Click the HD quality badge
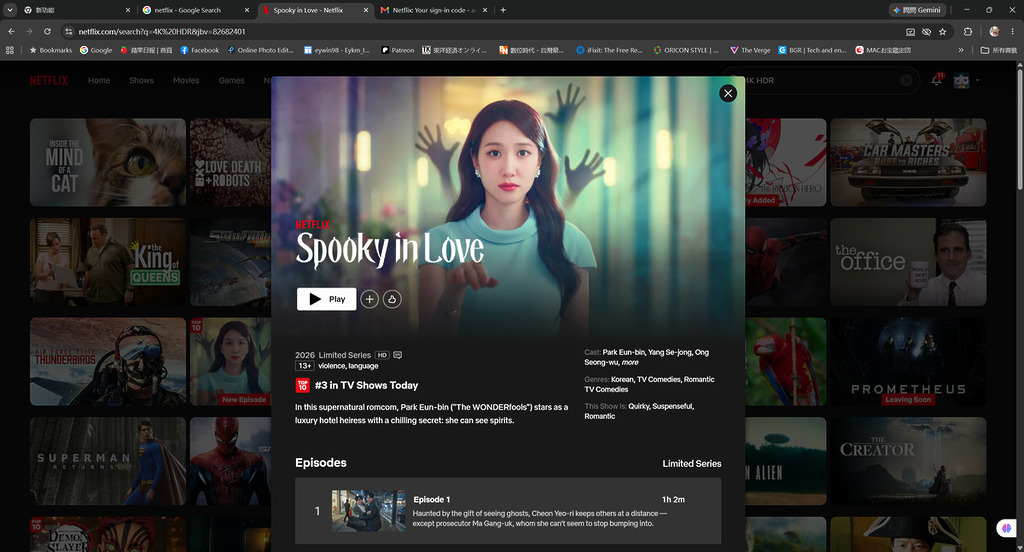This screenshot has width=1024, height=552. (382, 355)
